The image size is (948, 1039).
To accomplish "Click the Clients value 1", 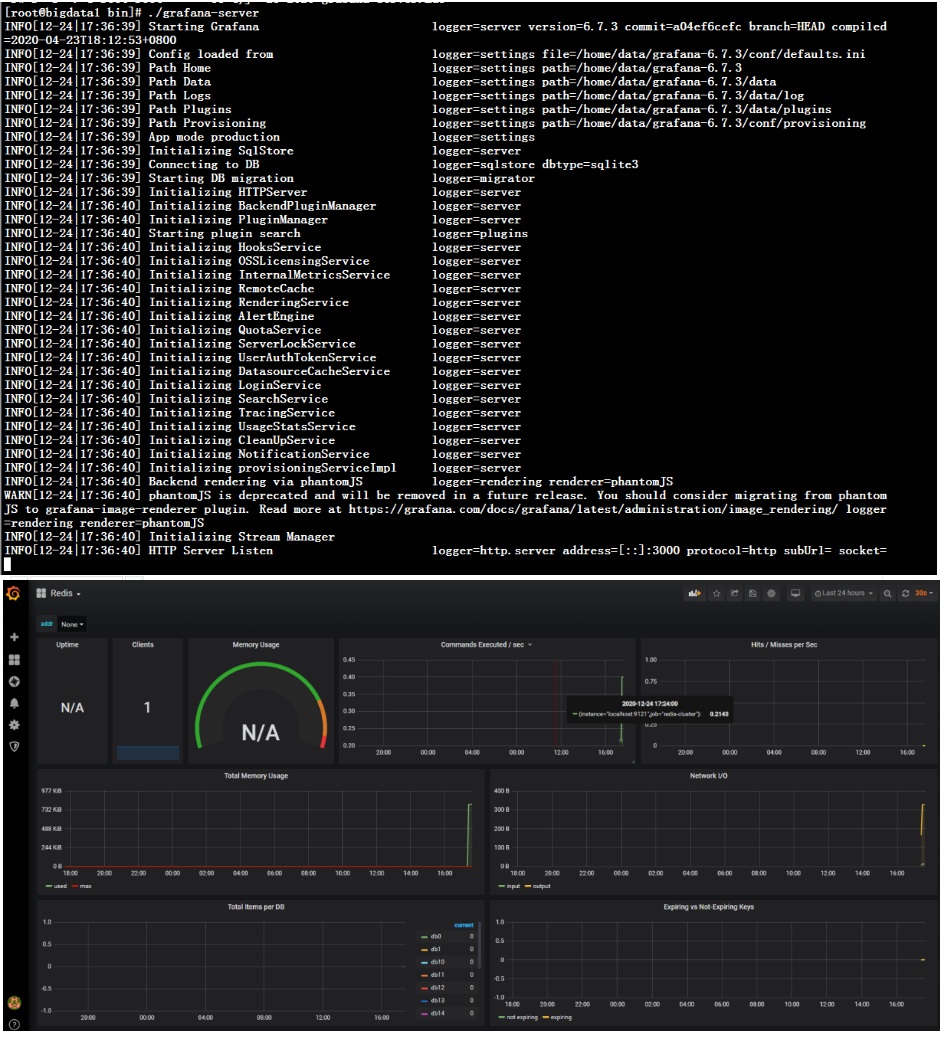I will coord(147,707).
